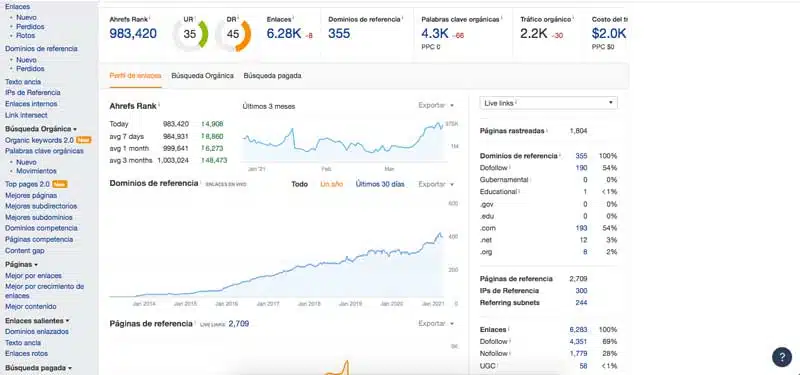Click the Tráfico orgánico value 2.2K

click(x=534, y=34)
